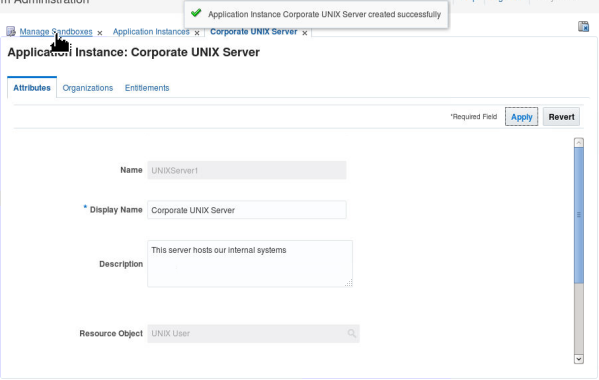Click the Resource Object label

pyautogui.click(x=111, y=333)
